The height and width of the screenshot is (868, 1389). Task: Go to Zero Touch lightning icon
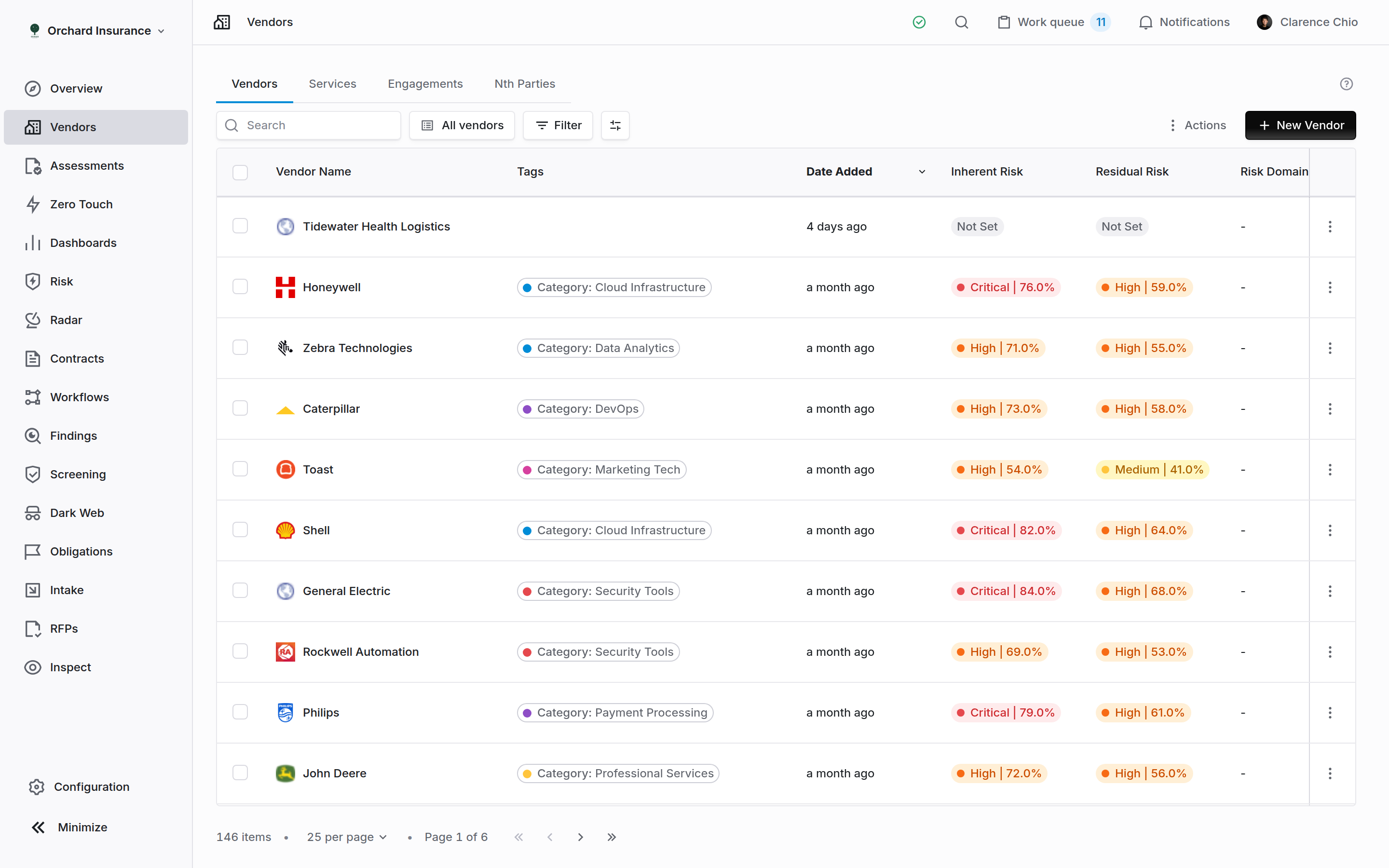33,204
